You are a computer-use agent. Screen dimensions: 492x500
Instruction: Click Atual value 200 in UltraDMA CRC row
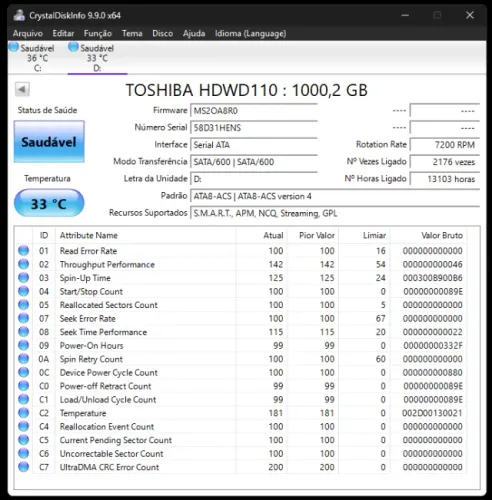pos(276,467)
